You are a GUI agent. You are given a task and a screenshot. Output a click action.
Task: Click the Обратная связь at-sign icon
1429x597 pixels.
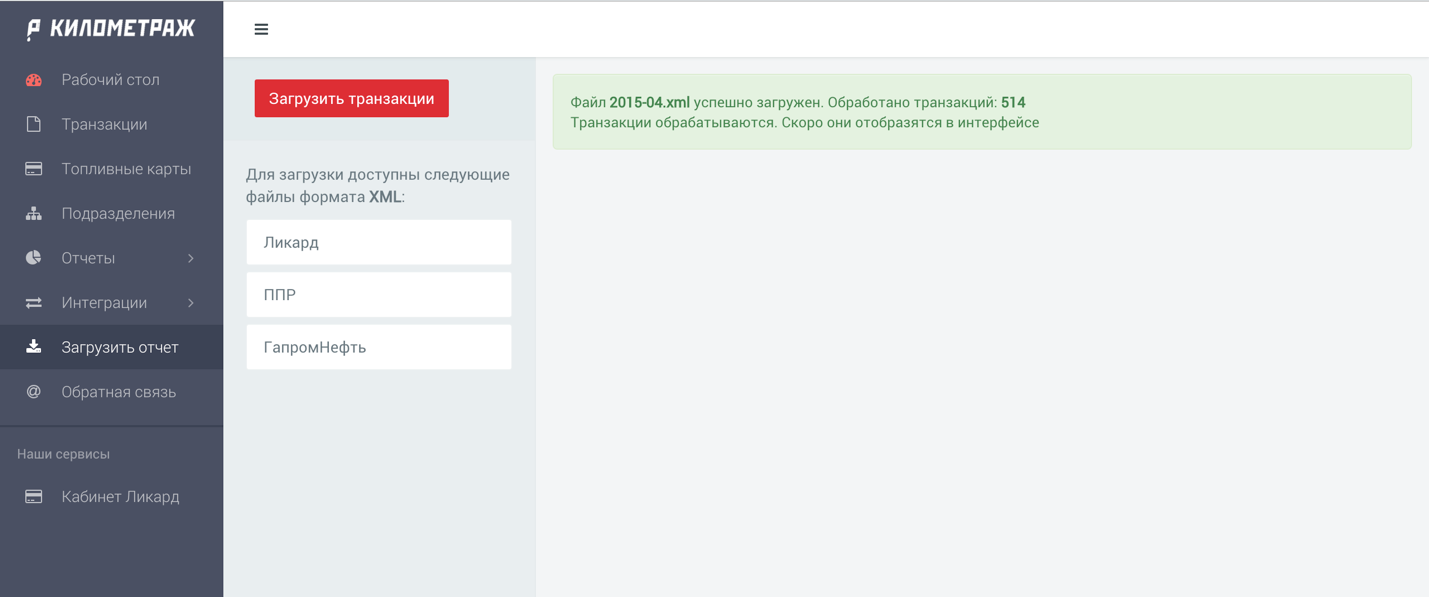(34, 392)
